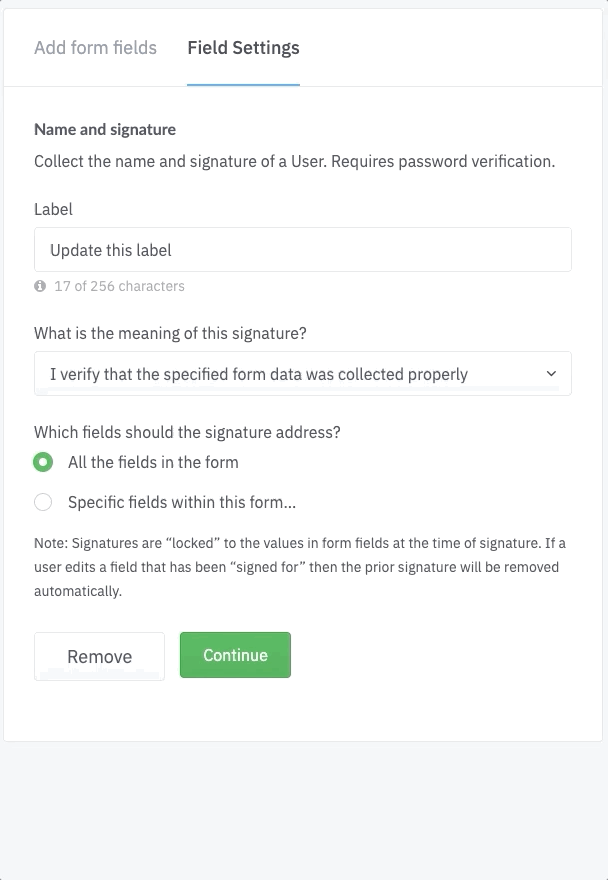Click "What is the meaning of this signature?" caption

click(x=184, y=333)
